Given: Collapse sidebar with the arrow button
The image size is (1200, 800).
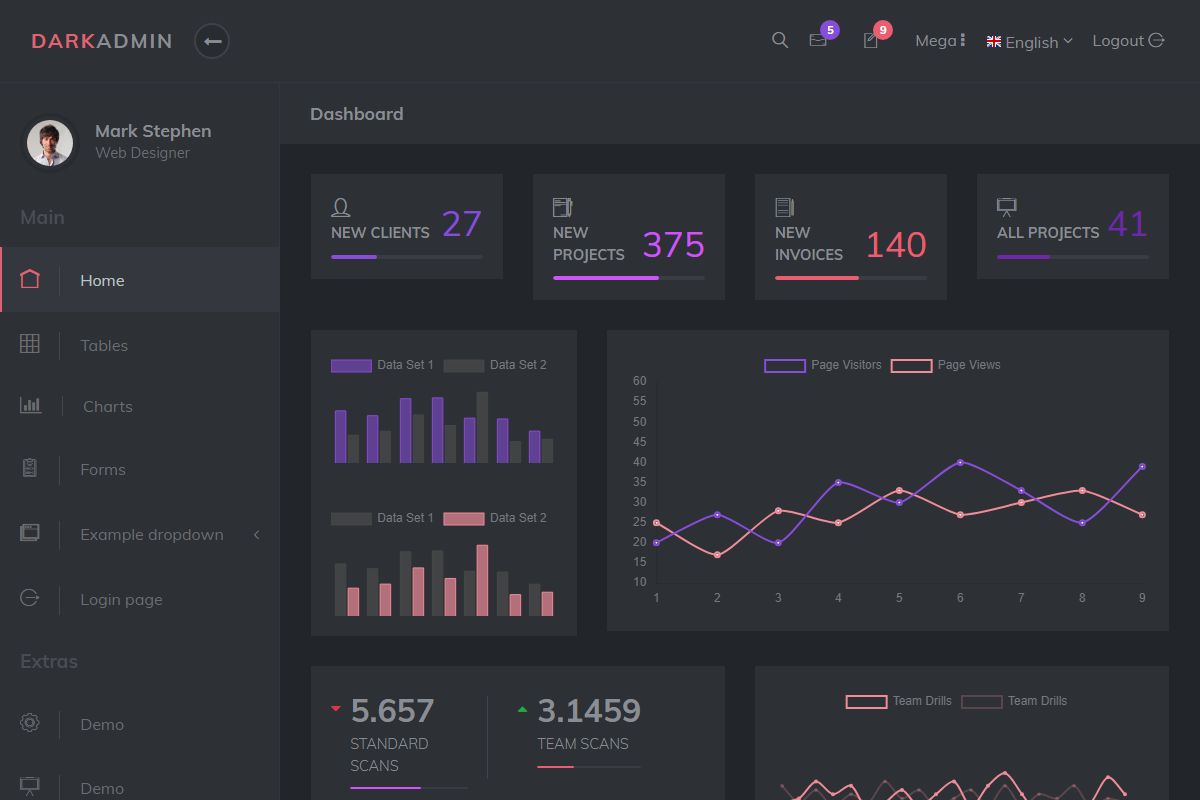Looking at the screenshot, I should [x=212, y=41].
